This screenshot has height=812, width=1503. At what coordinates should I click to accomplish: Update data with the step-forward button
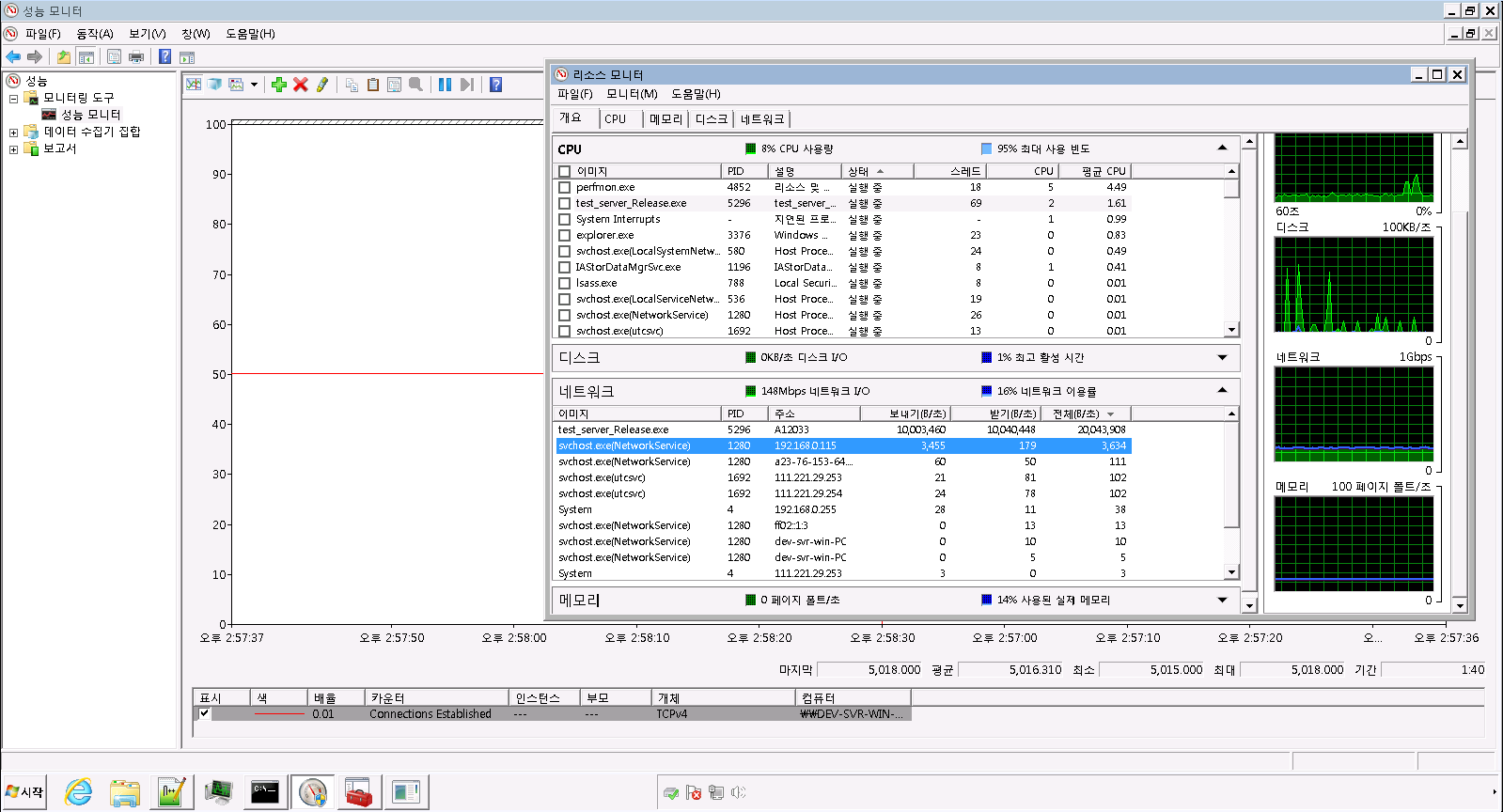point(467,85)
